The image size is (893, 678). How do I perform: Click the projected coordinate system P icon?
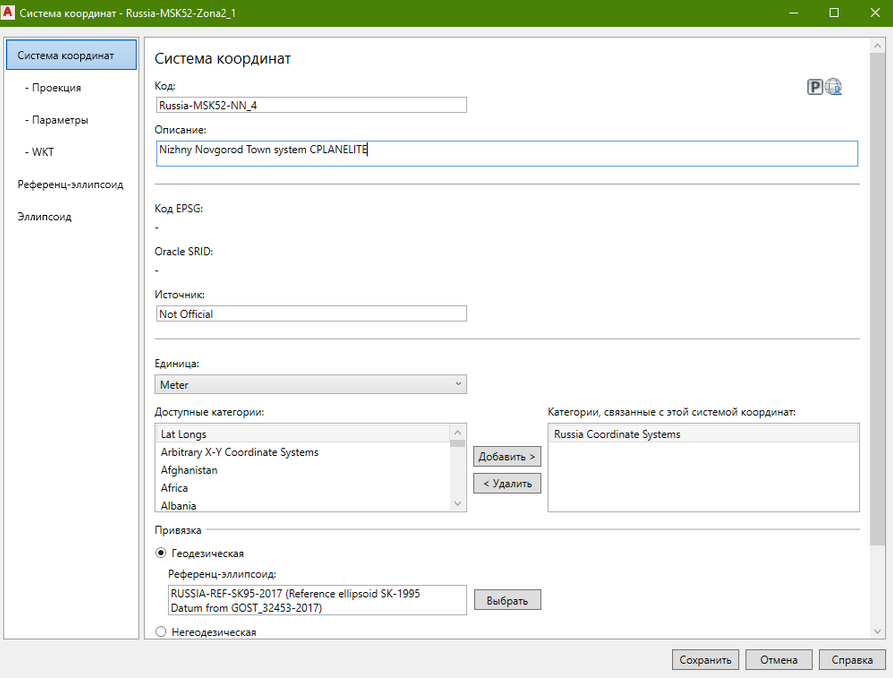[815, 87]
